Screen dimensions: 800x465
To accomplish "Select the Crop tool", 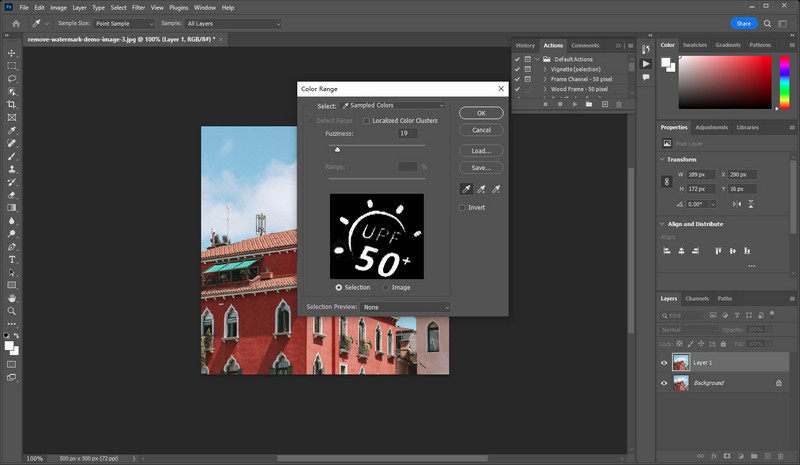I will [x=12, y=105].
